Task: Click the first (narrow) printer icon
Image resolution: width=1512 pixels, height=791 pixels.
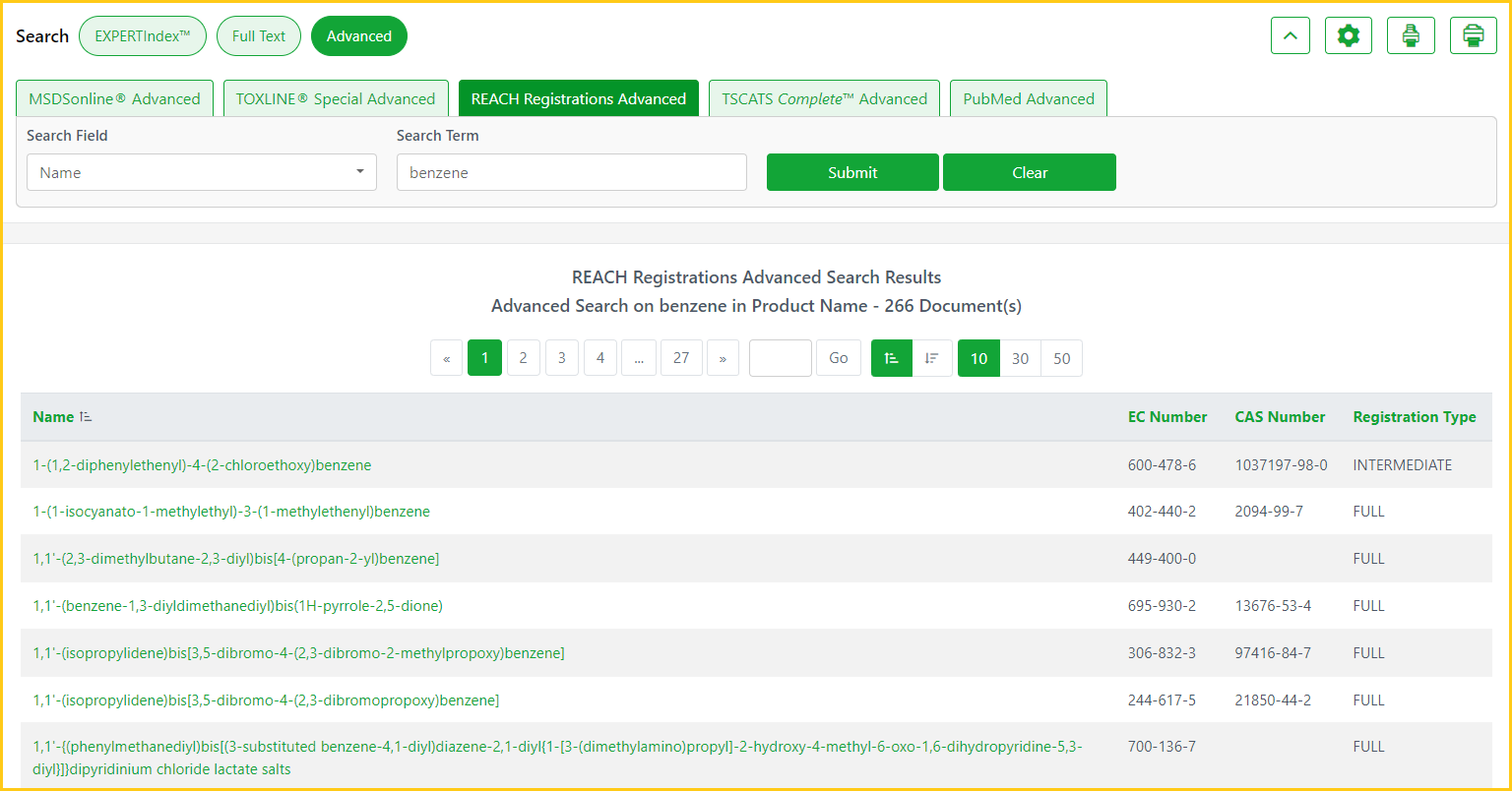Action: (1411, 36)
